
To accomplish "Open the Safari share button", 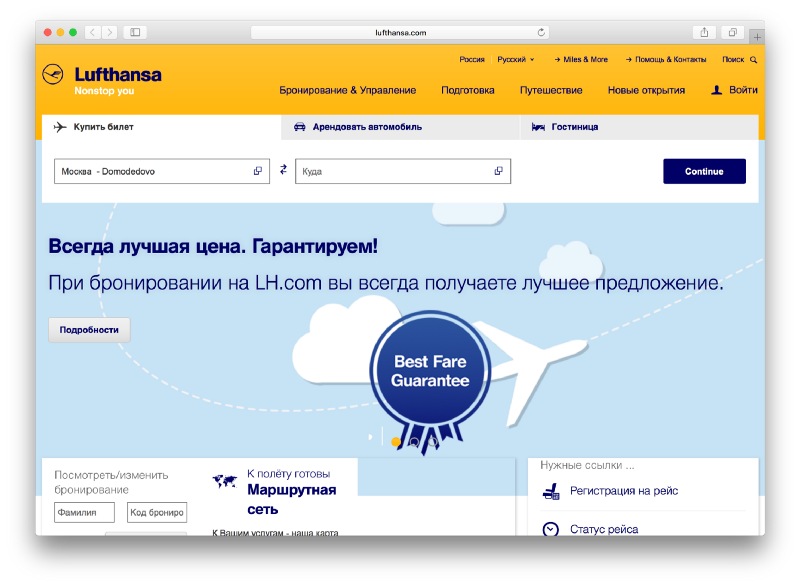I will [704, 32].
